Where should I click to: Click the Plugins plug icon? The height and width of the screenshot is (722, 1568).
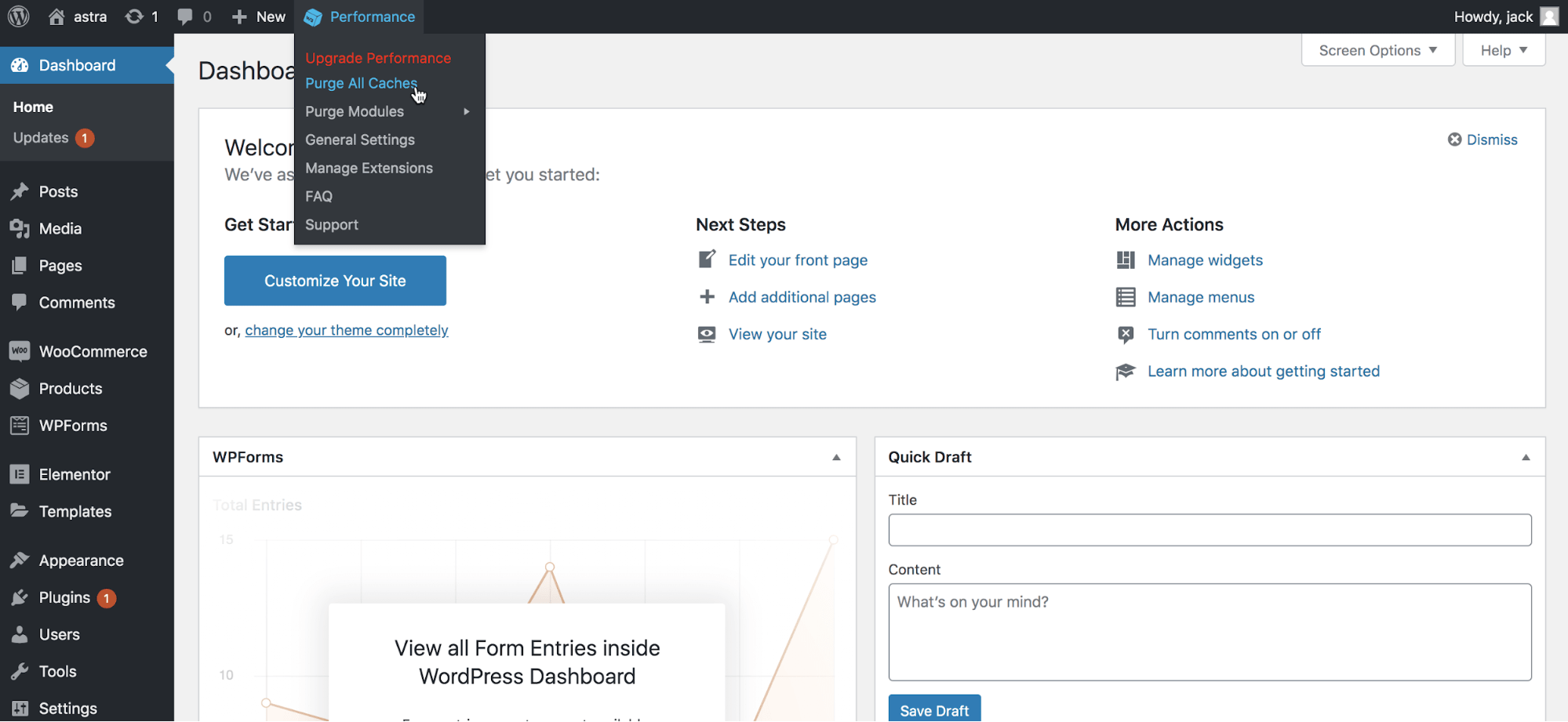click(x=20, y=597)
